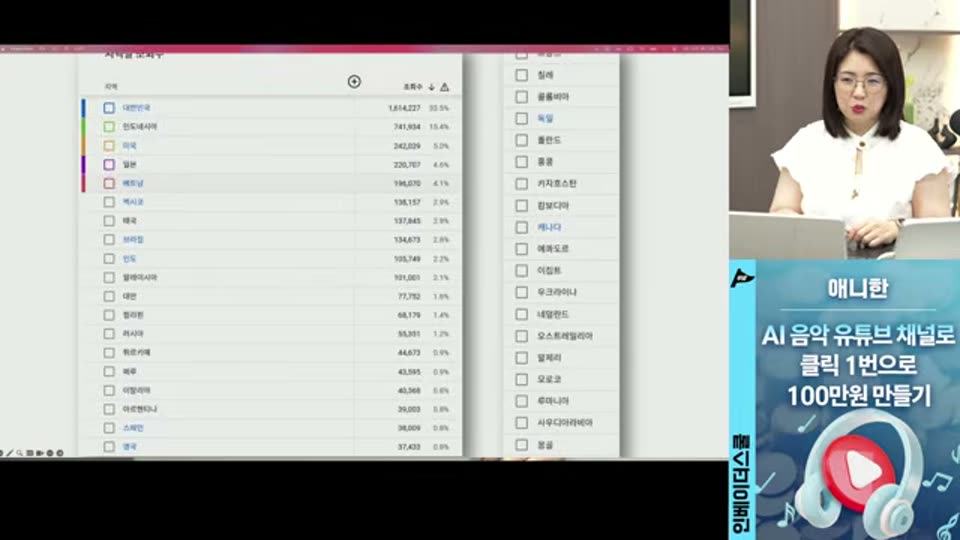Check the 태국 row checkbox

(109, 220)
